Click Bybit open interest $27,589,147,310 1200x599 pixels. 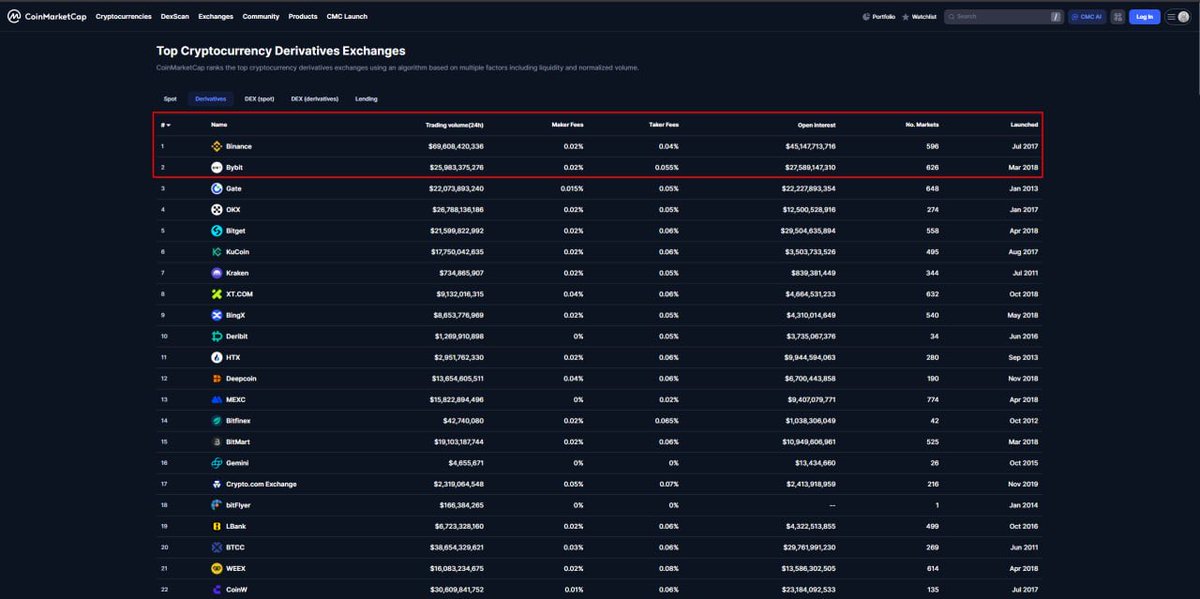809,167
